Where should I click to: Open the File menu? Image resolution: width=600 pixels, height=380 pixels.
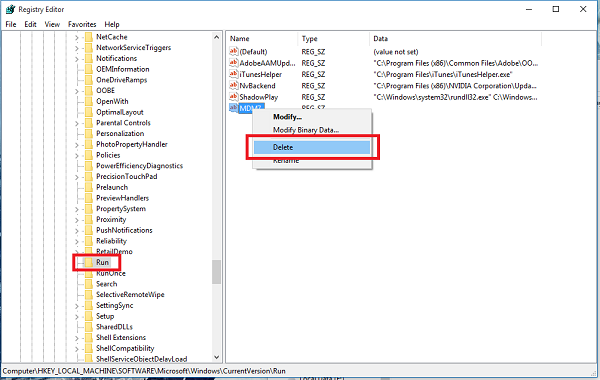[11, 24]
